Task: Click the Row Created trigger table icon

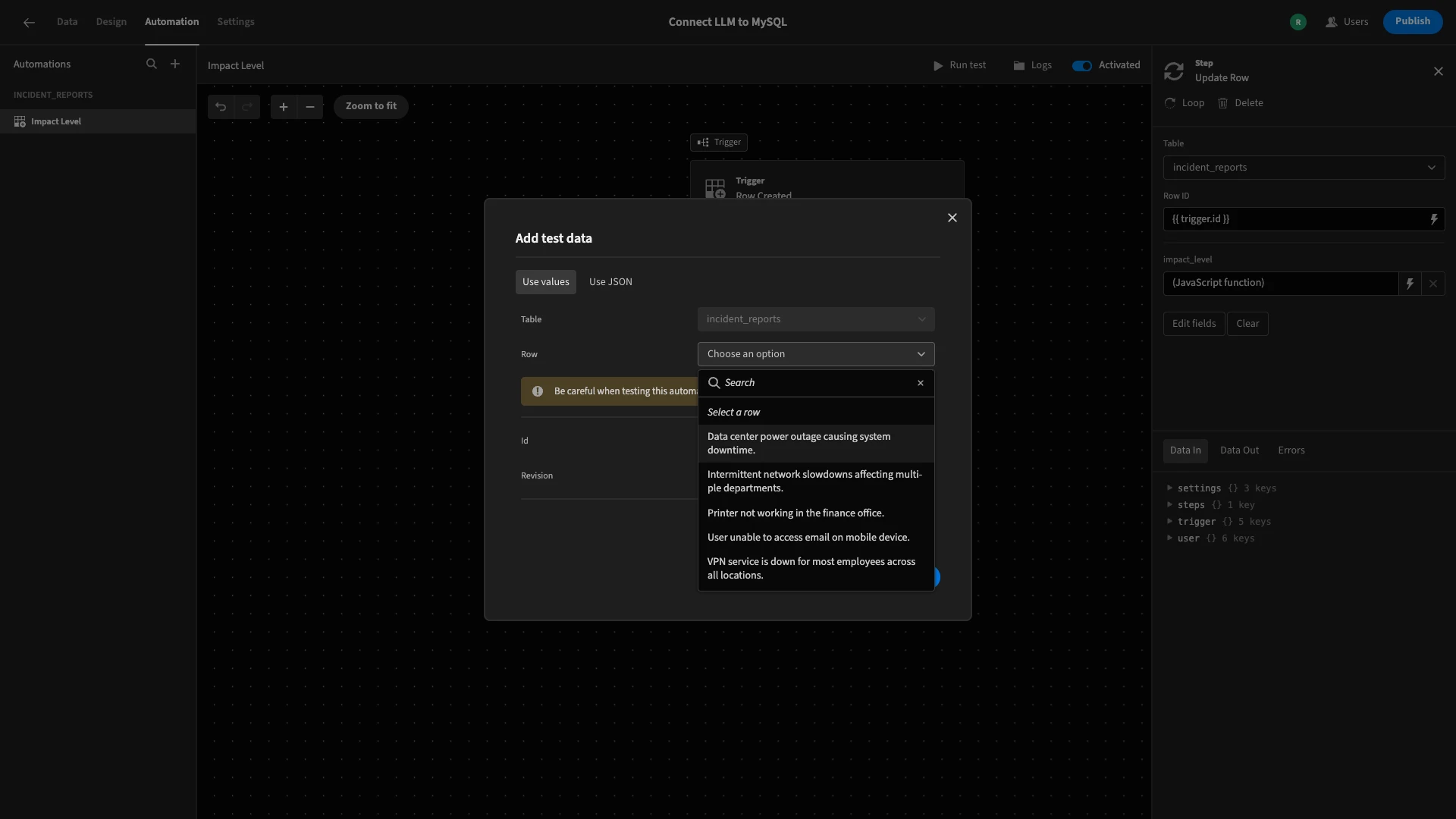Action: tap(715, 189)
